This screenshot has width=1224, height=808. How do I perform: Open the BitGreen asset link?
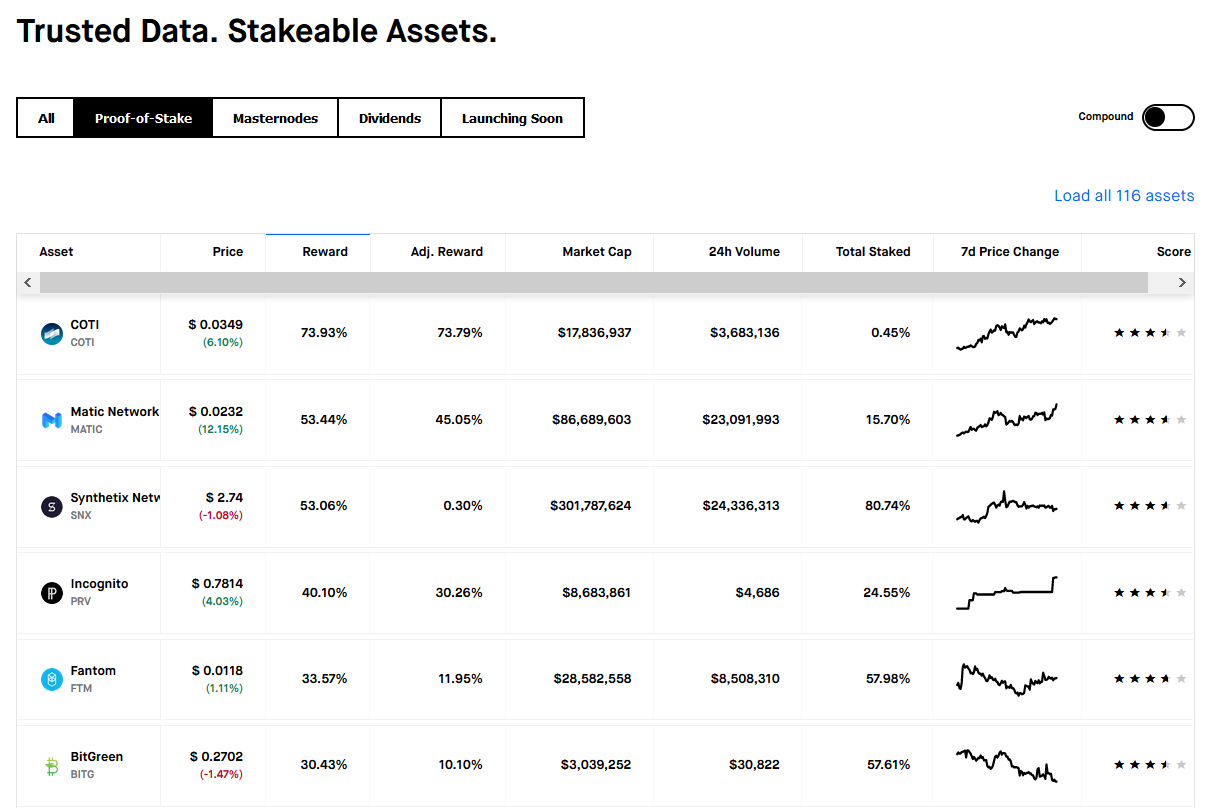pyautogui.click(x=97, y=757)
